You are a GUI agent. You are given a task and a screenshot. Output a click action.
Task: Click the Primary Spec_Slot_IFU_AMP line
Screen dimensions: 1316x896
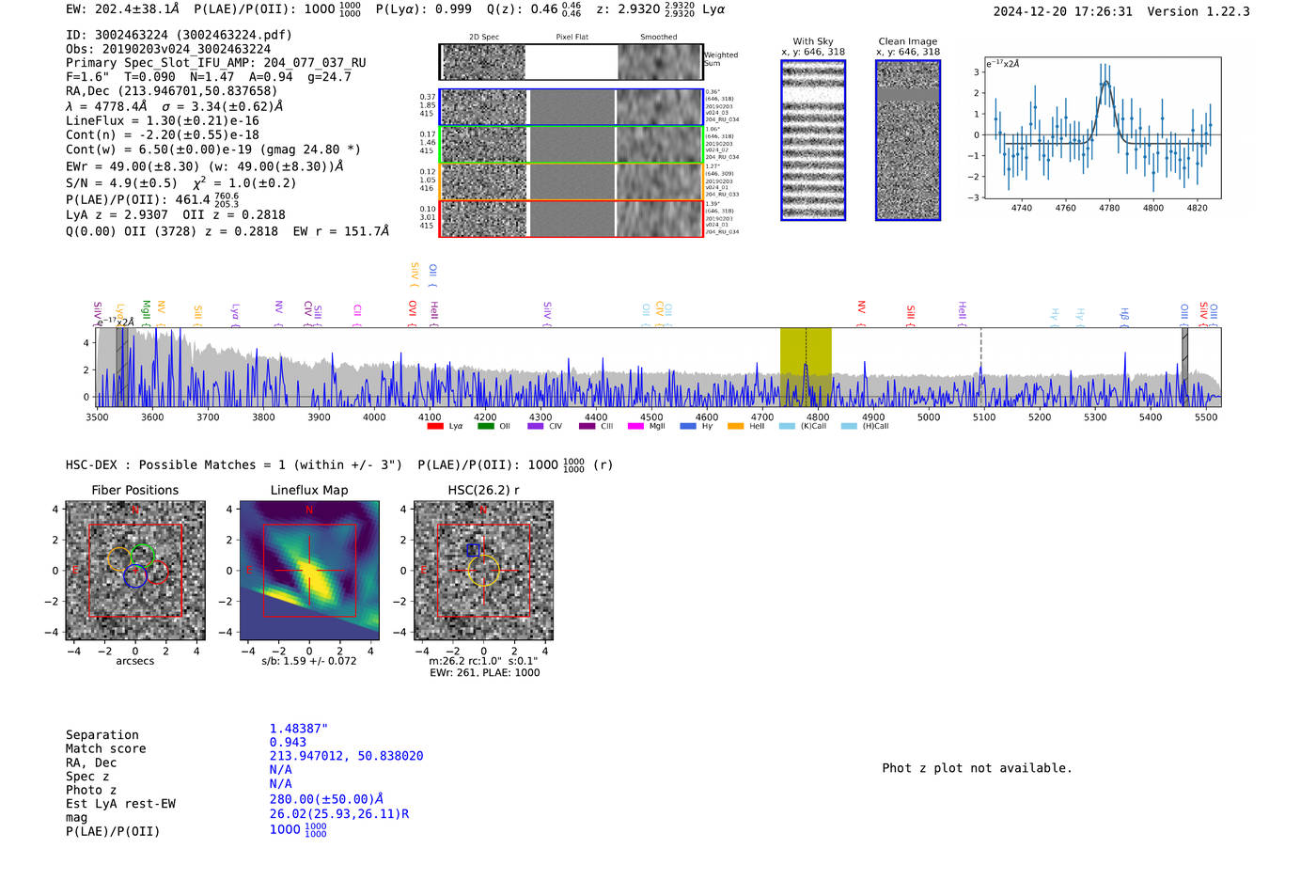point(216,63)
